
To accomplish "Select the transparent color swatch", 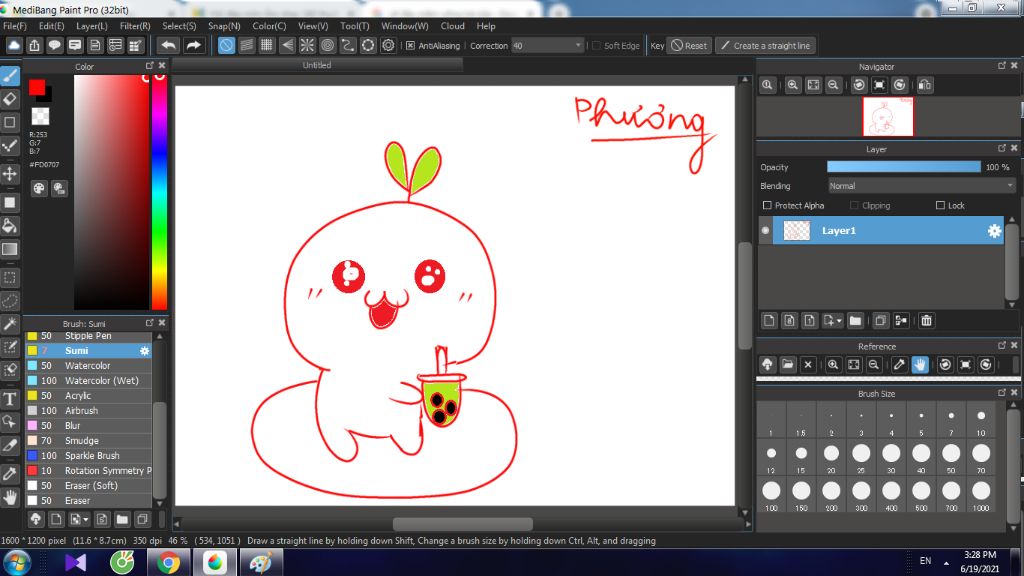I will 40,116.
